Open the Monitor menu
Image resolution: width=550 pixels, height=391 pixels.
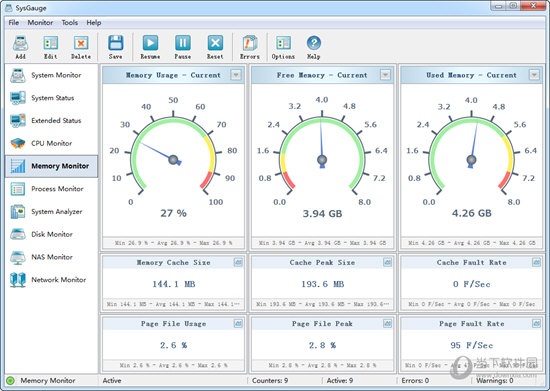coord(40,22)
